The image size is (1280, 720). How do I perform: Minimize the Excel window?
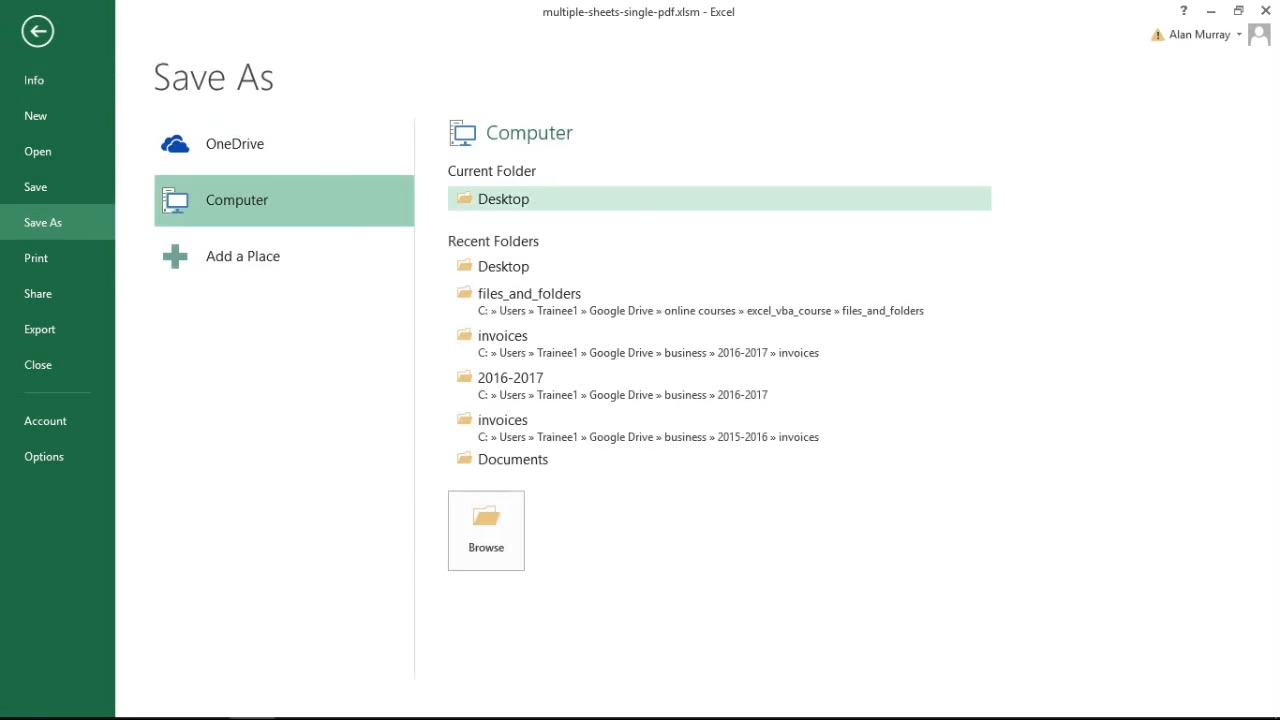click(x=1211, y=11)
